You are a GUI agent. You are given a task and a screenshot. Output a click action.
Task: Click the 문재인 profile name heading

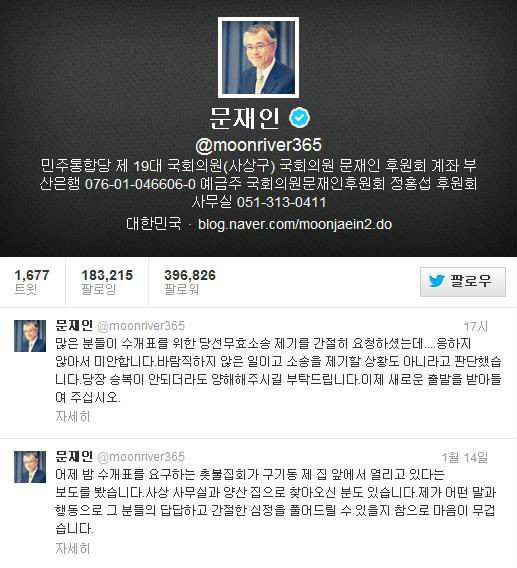click(245, 118)
